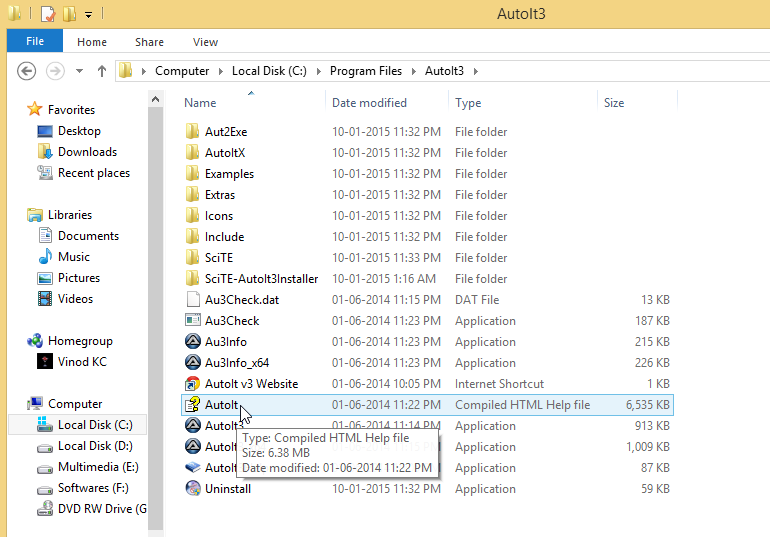Select the 913 KB AutoIt3 application icon
The width and height of the screenshot is (770, 537).
[x=192, y=426]
